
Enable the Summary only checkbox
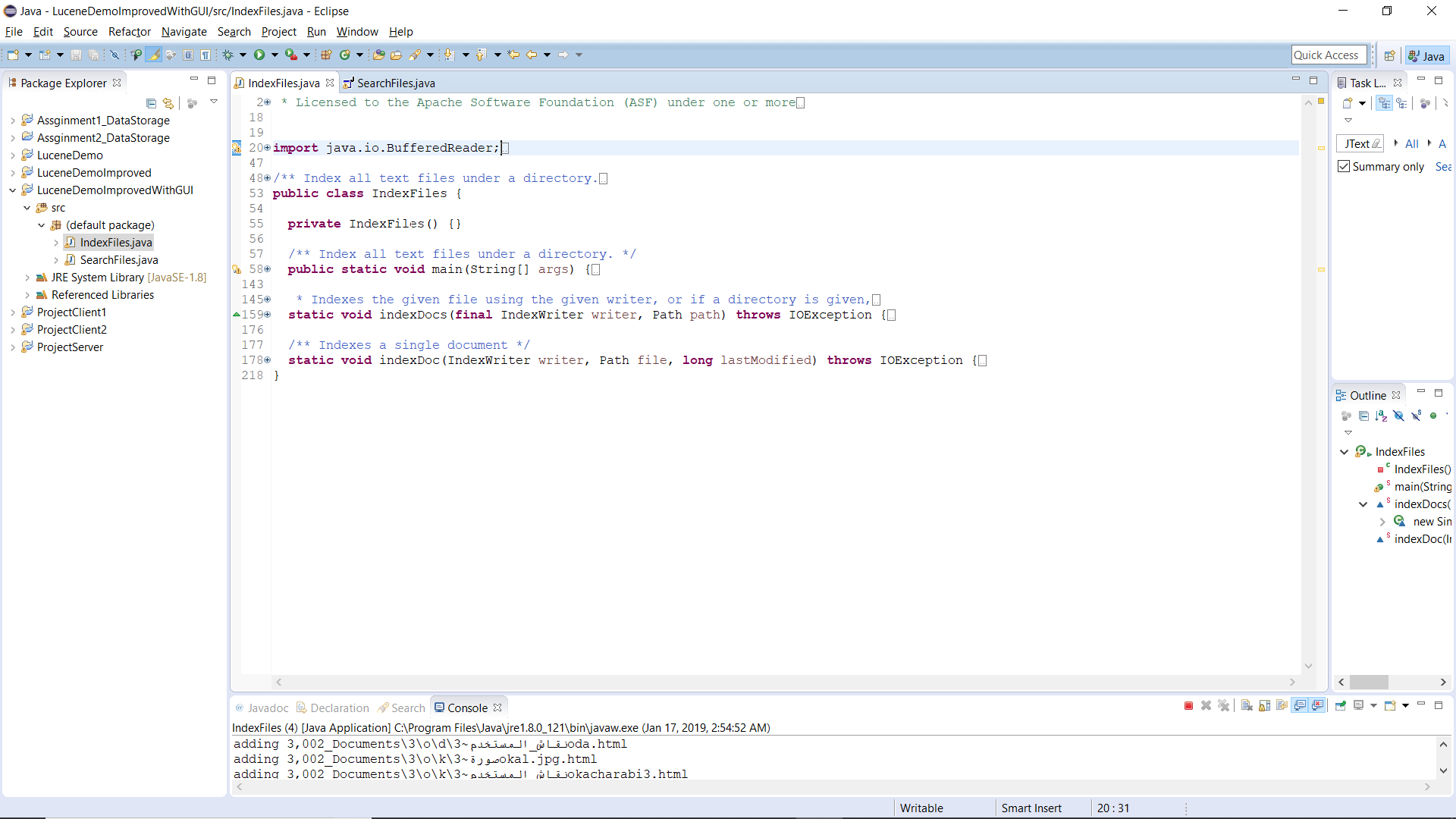tap(1344, 166)
